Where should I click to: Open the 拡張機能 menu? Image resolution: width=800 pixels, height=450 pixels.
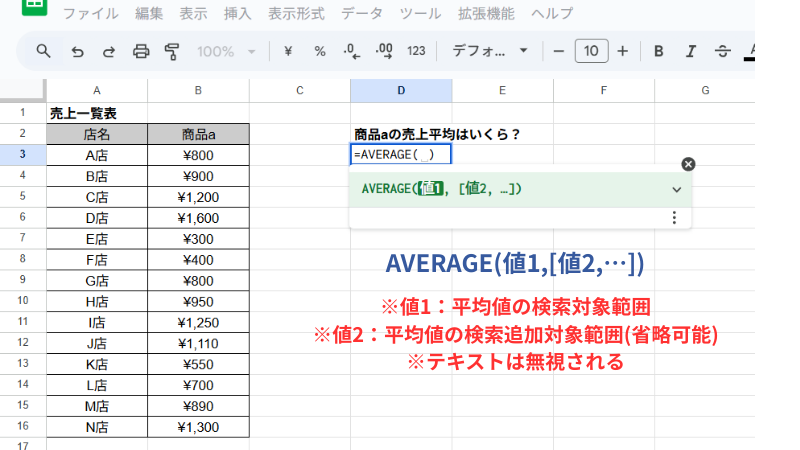click(x=486, y=13)
